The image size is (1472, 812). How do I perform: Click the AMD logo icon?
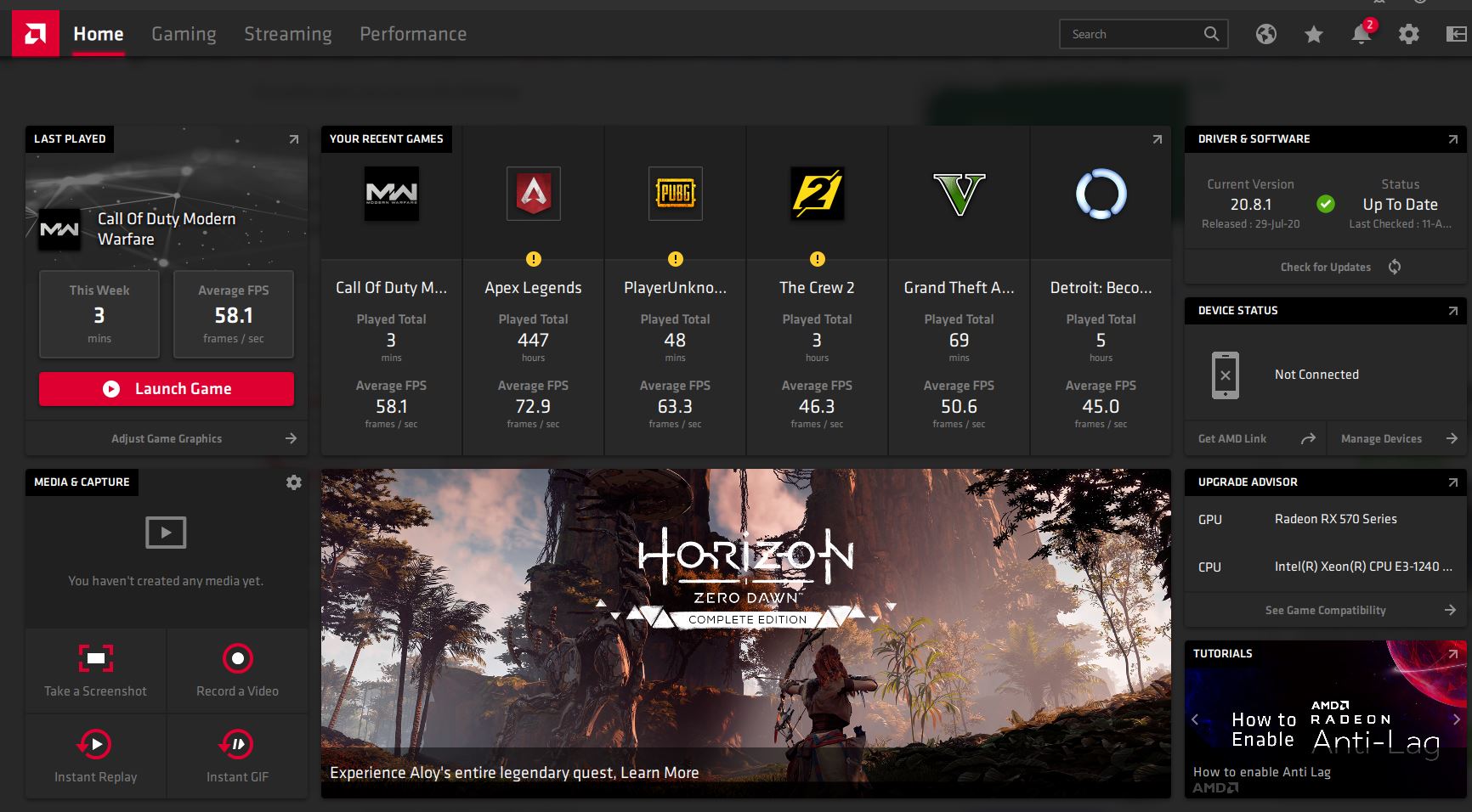pos(36,34)
